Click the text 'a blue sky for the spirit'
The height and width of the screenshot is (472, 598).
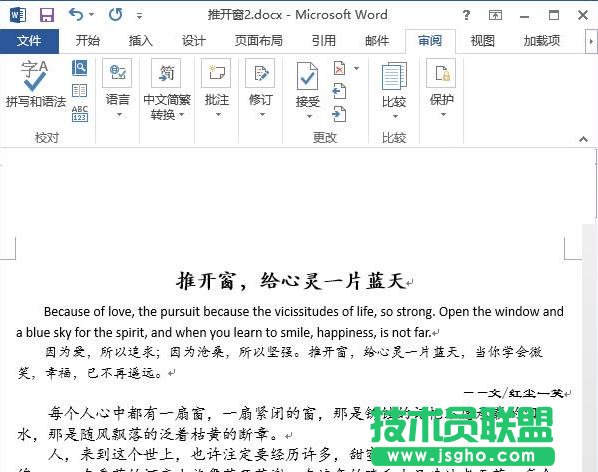[x=81, y=332]
